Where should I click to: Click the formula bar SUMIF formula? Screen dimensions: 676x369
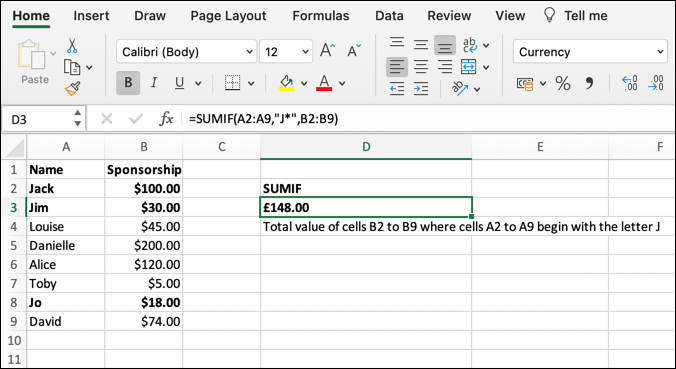pos(263,119)
